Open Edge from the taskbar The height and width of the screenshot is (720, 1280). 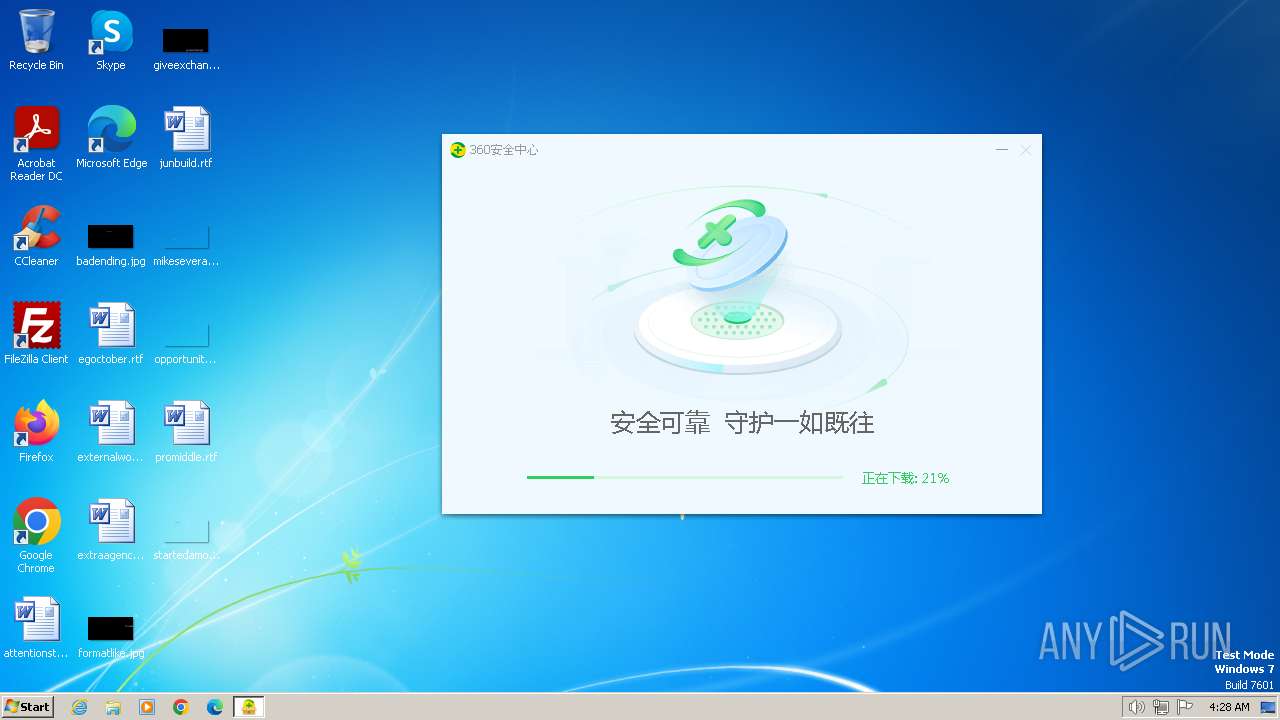pos(215,707)
